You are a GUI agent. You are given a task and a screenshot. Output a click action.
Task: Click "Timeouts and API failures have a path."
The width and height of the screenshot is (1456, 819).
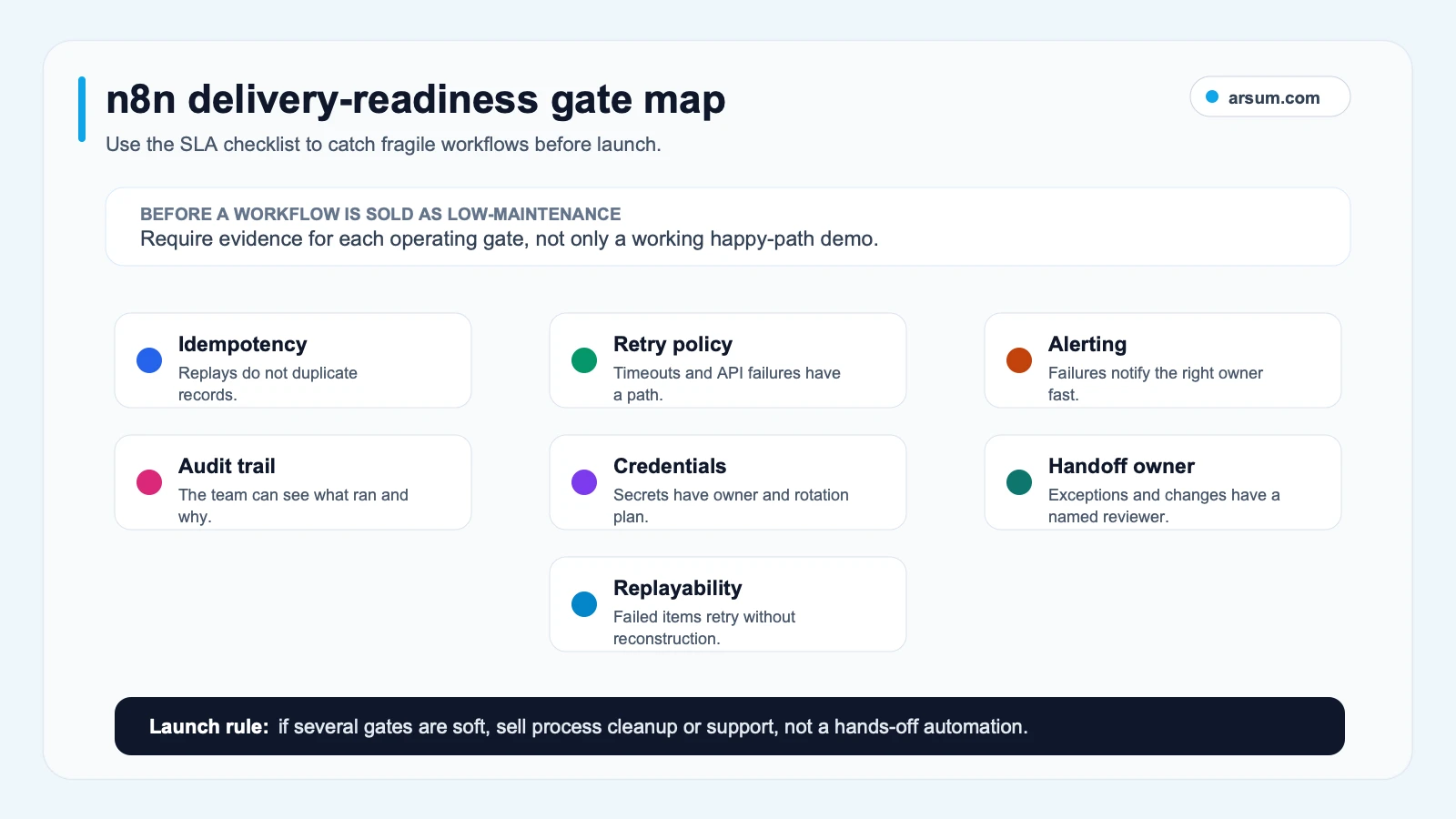click(x=727, y=384)
